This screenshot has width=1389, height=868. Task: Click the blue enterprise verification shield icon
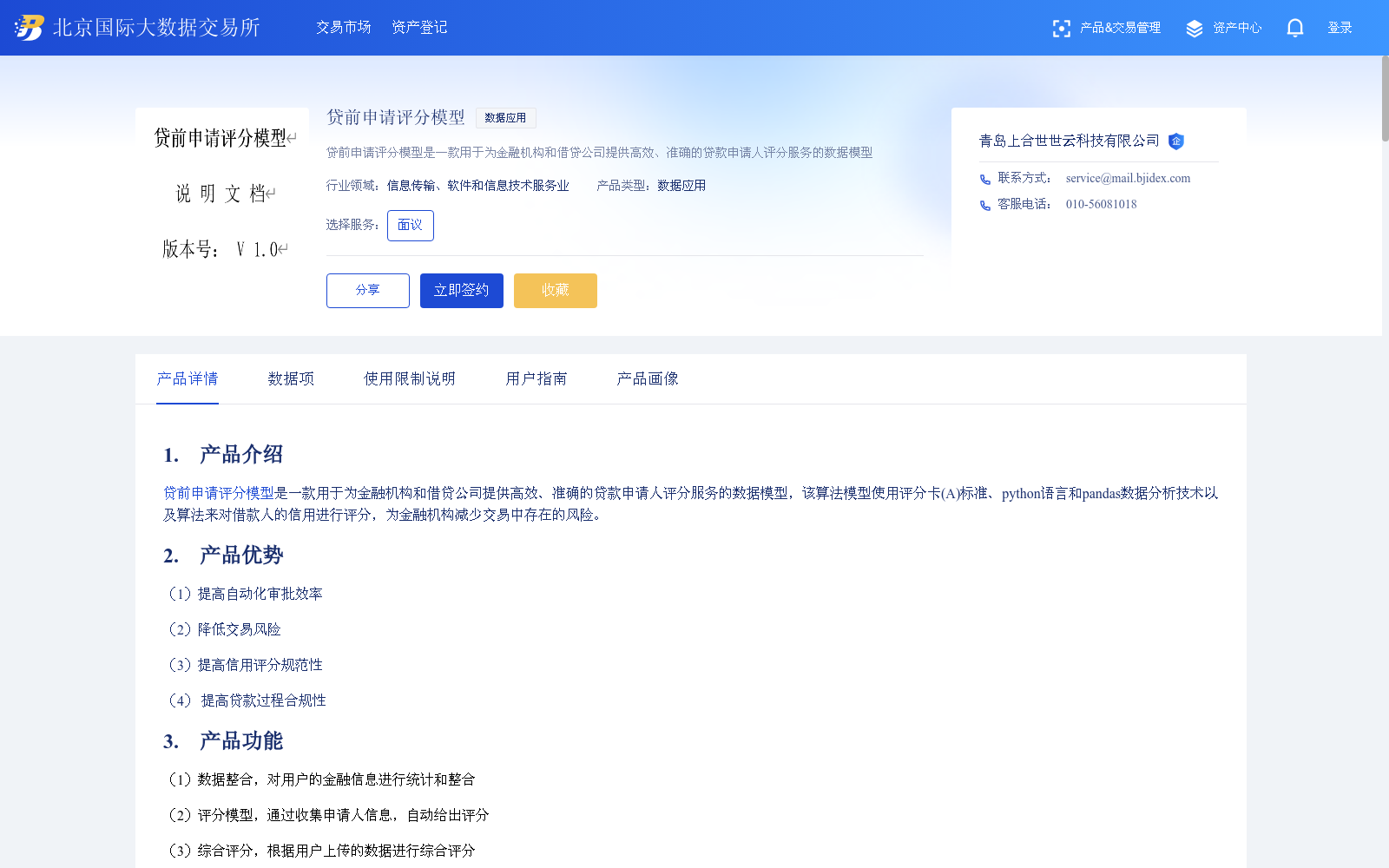pyautogui.click(x=1176, y=141)
